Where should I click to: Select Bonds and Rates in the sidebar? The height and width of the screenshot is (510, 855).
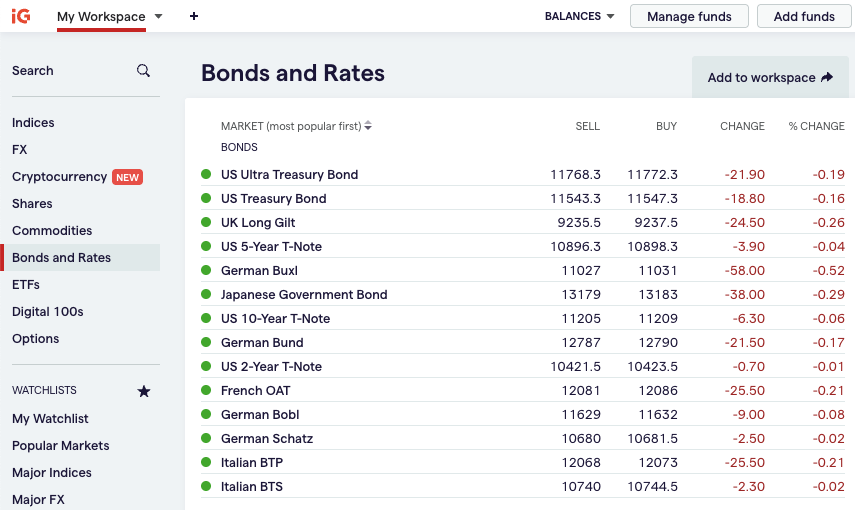pos(80,257)
